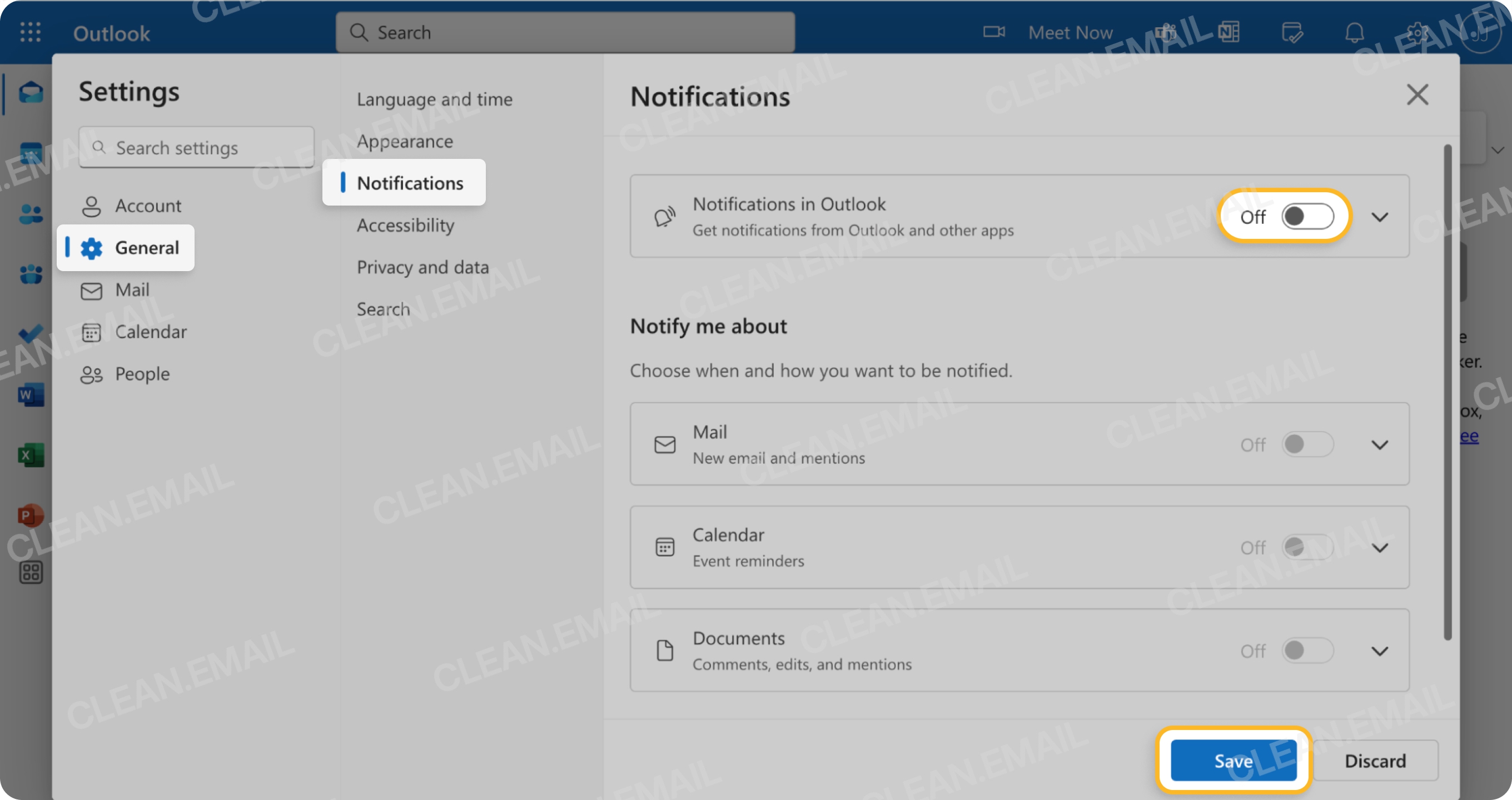Expand the Documents notifications section
The width and height of the screenshot is (1512, 800).
click(x=1379, y=651)
